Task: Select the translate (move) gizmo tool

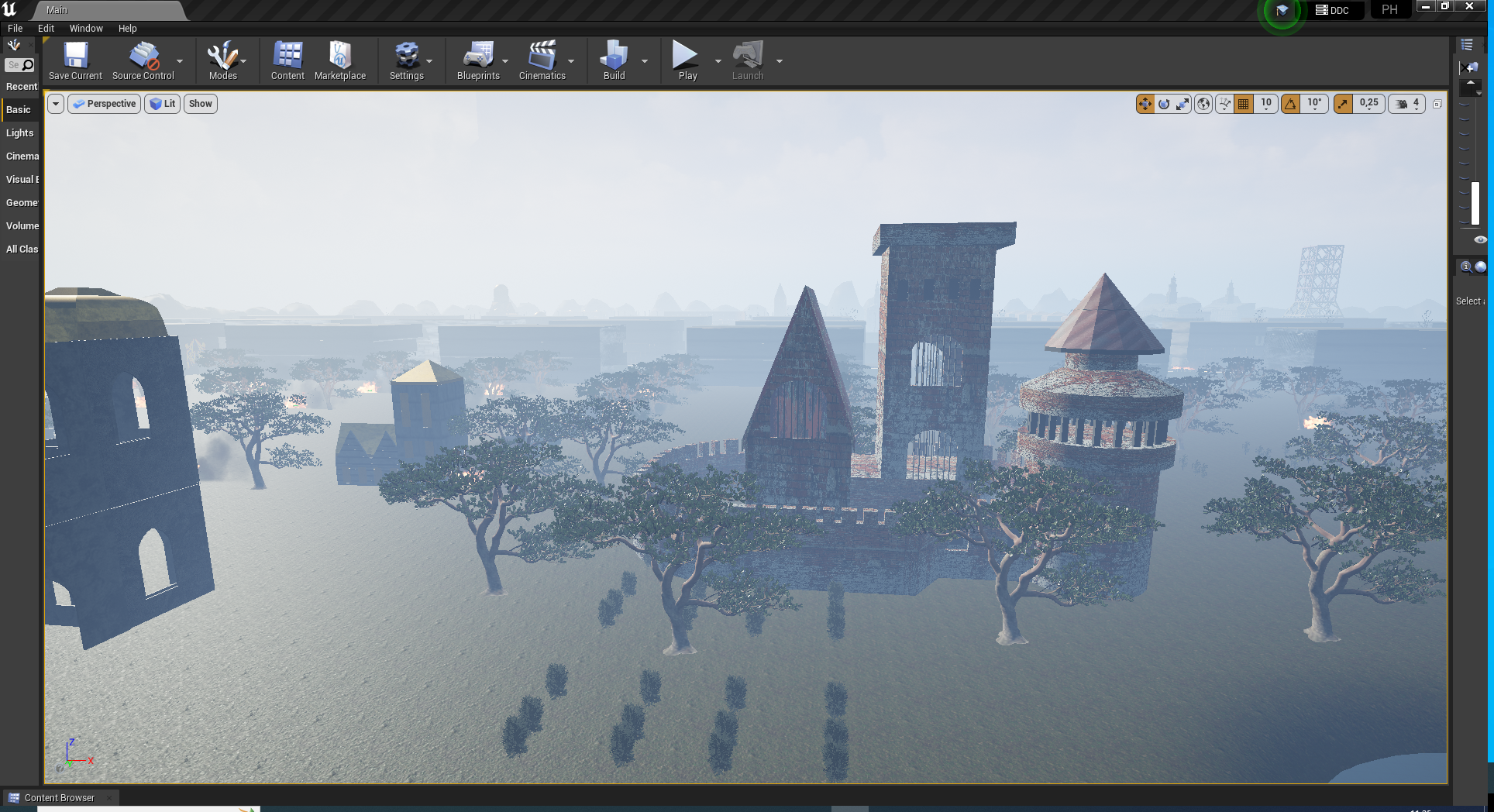Action: click(1145, 104)
